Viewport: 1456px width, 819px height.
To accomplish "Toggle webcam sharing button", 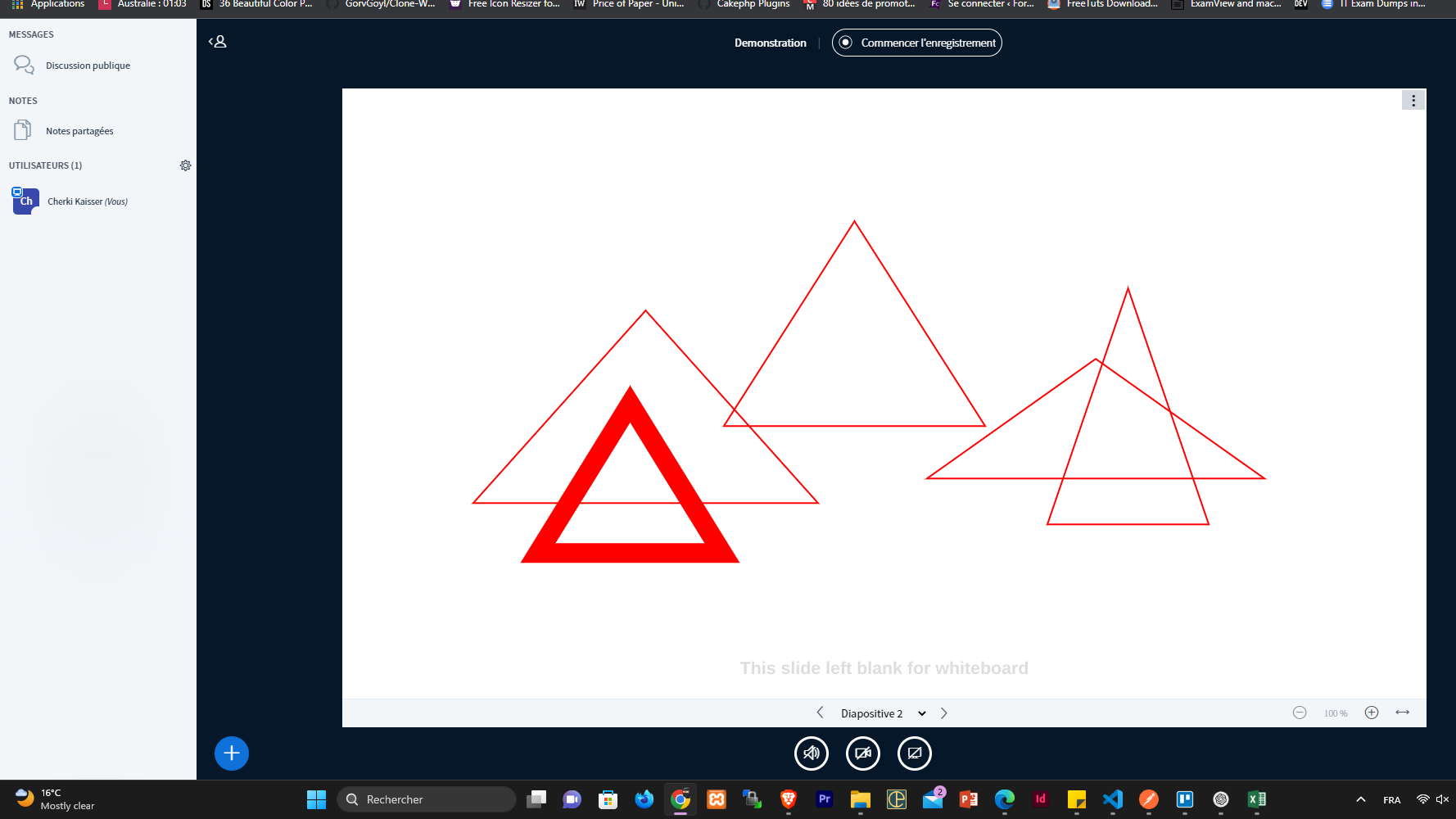I will [x=863, y=753].
